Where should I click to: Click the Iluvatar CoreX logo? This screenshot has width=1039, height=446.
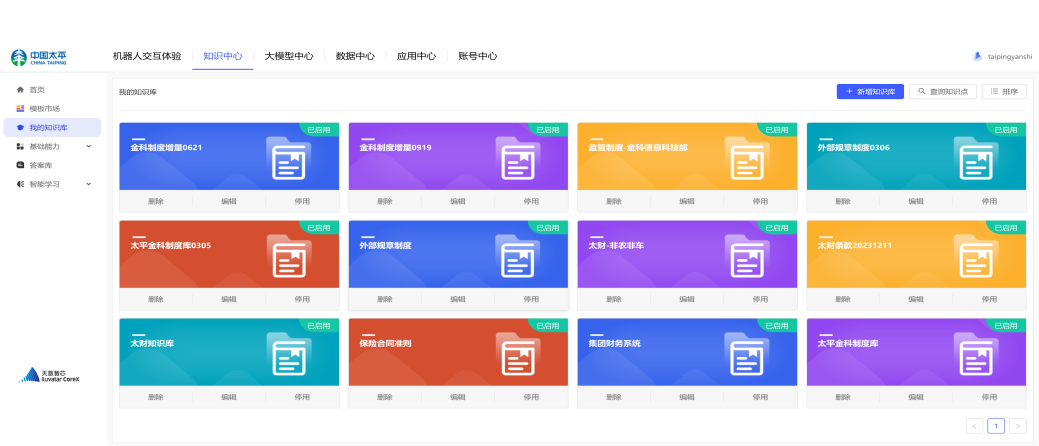[48, 376]
